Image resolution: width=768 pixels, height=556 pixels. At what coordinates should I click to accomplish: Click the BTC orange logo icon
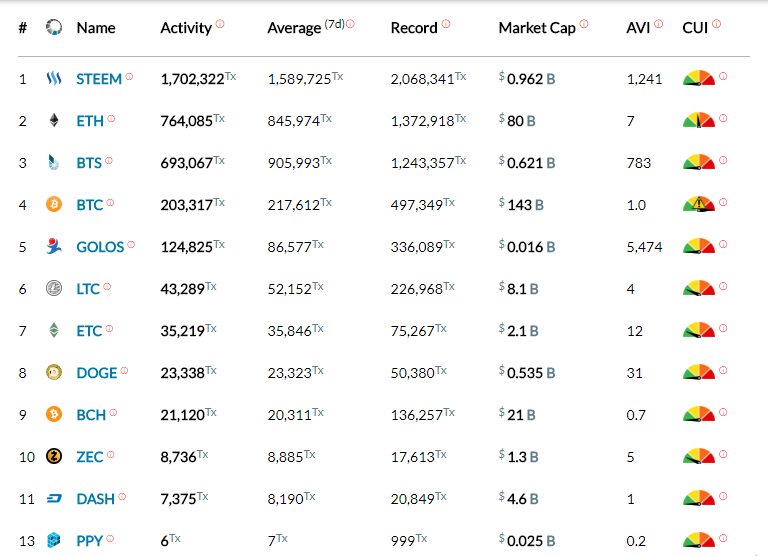[x=54, y=204]
